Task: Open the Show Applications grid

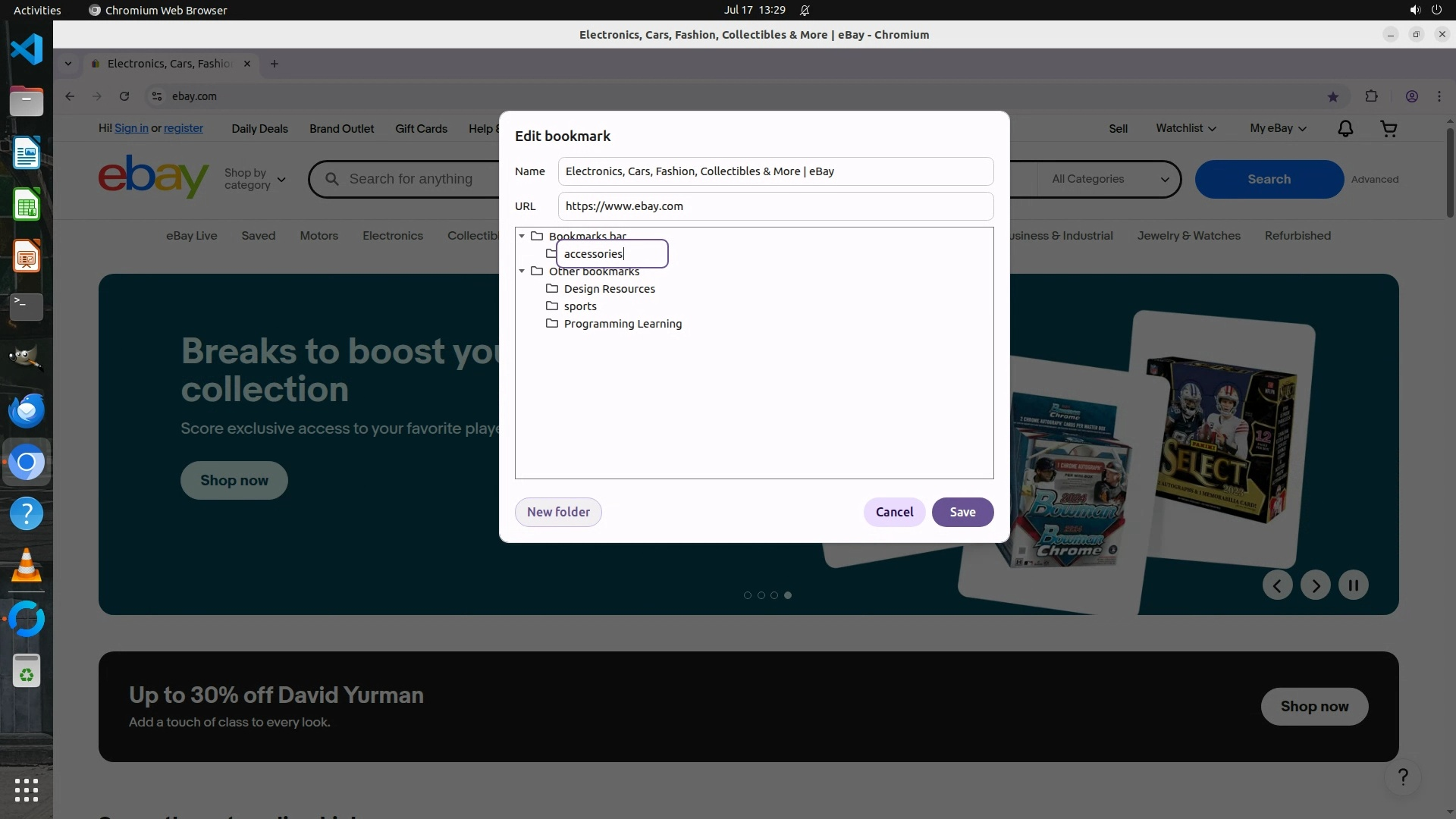Action: coord(27,789)
